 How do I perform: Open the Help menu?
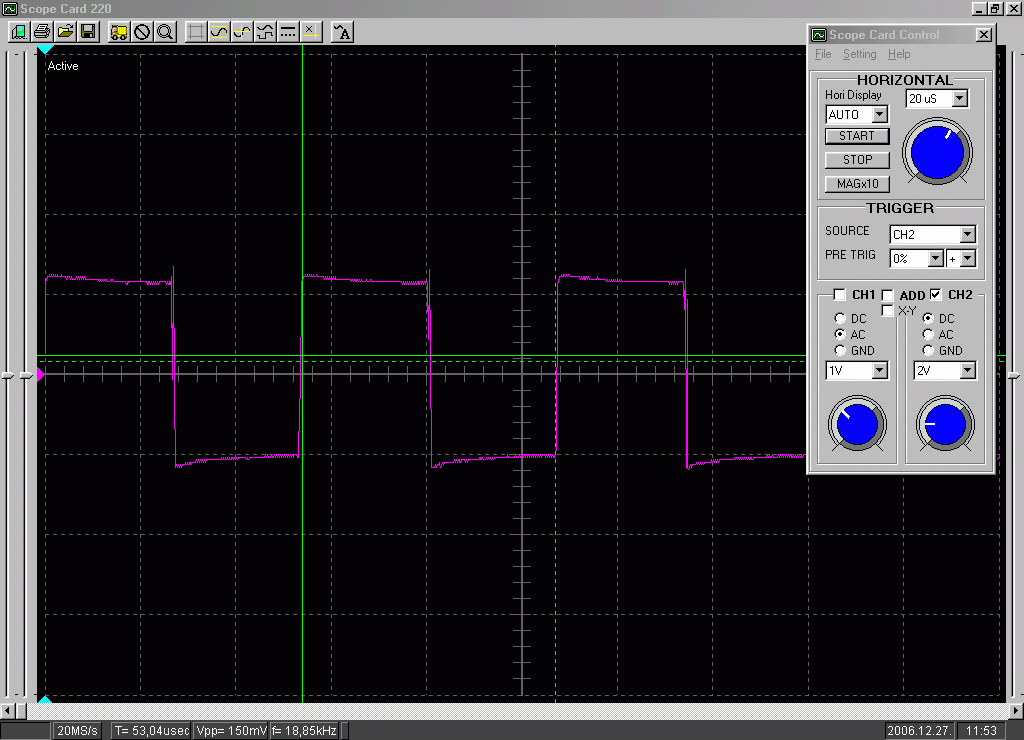(899, 54)
